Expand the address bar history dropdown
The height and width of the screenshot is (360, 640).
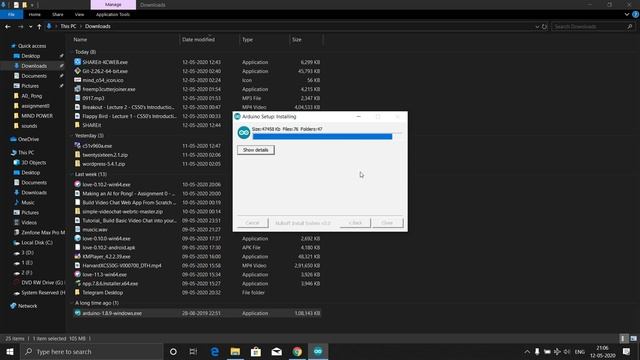tap(537, 27)
